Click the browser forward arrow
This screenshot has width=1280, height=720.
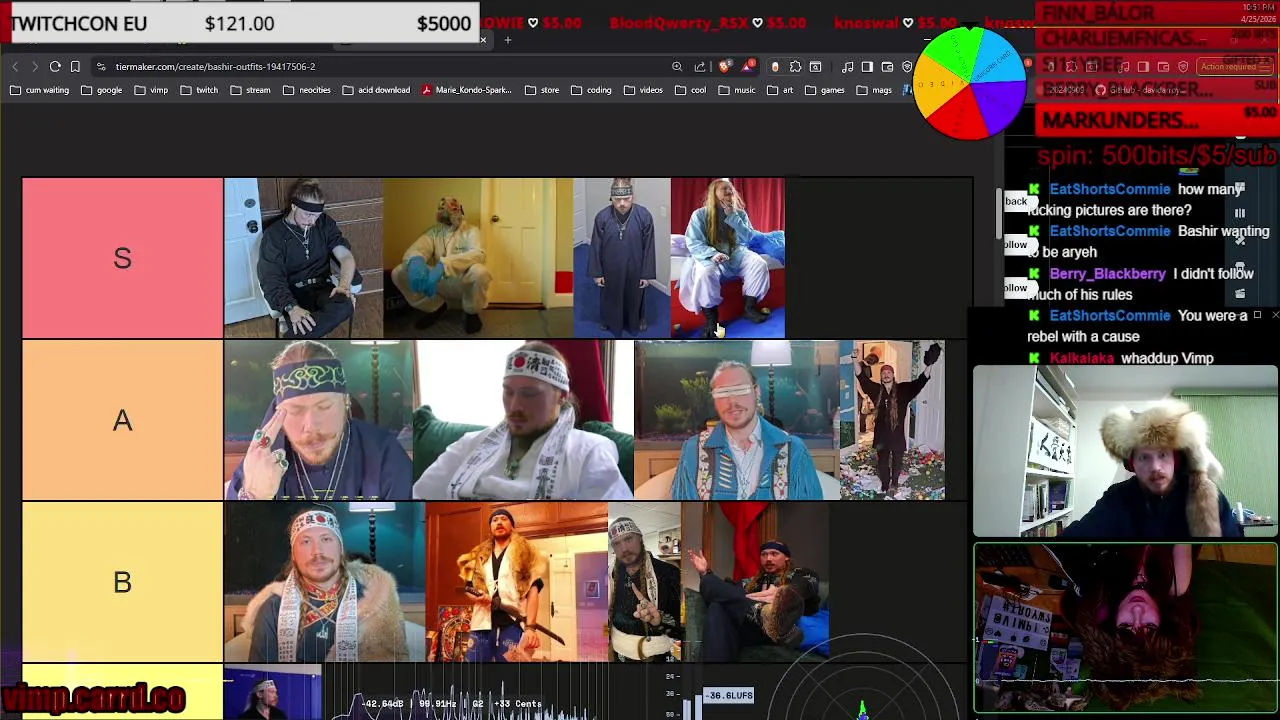coord(34,67)
